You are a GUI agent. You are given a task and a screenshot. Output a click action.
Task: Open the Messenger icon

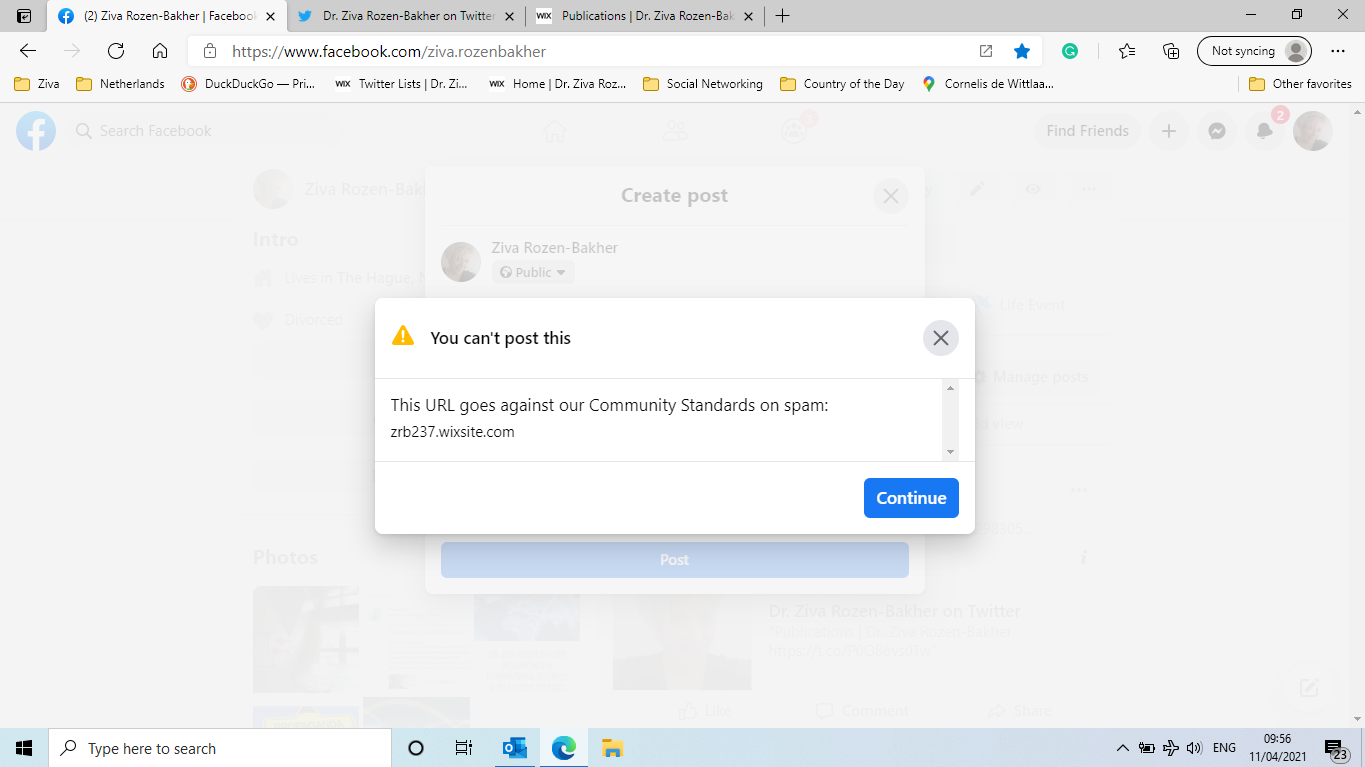pos(1216,131)
